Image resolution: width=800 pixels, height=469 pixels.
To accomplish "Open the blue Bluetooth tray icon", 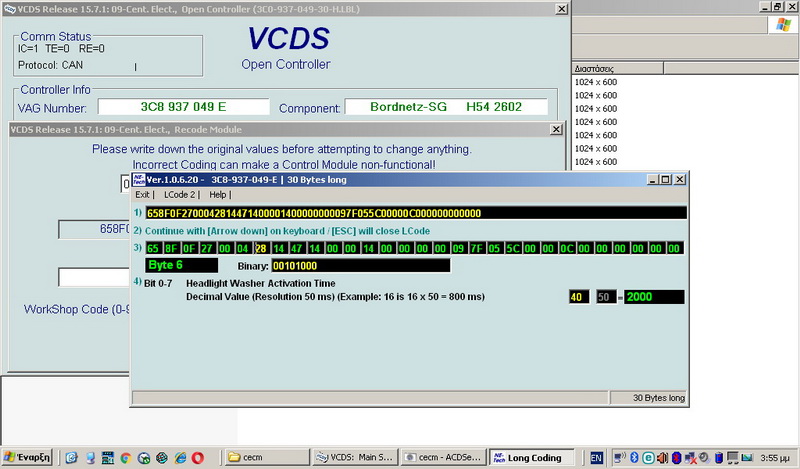I will 635,457.
